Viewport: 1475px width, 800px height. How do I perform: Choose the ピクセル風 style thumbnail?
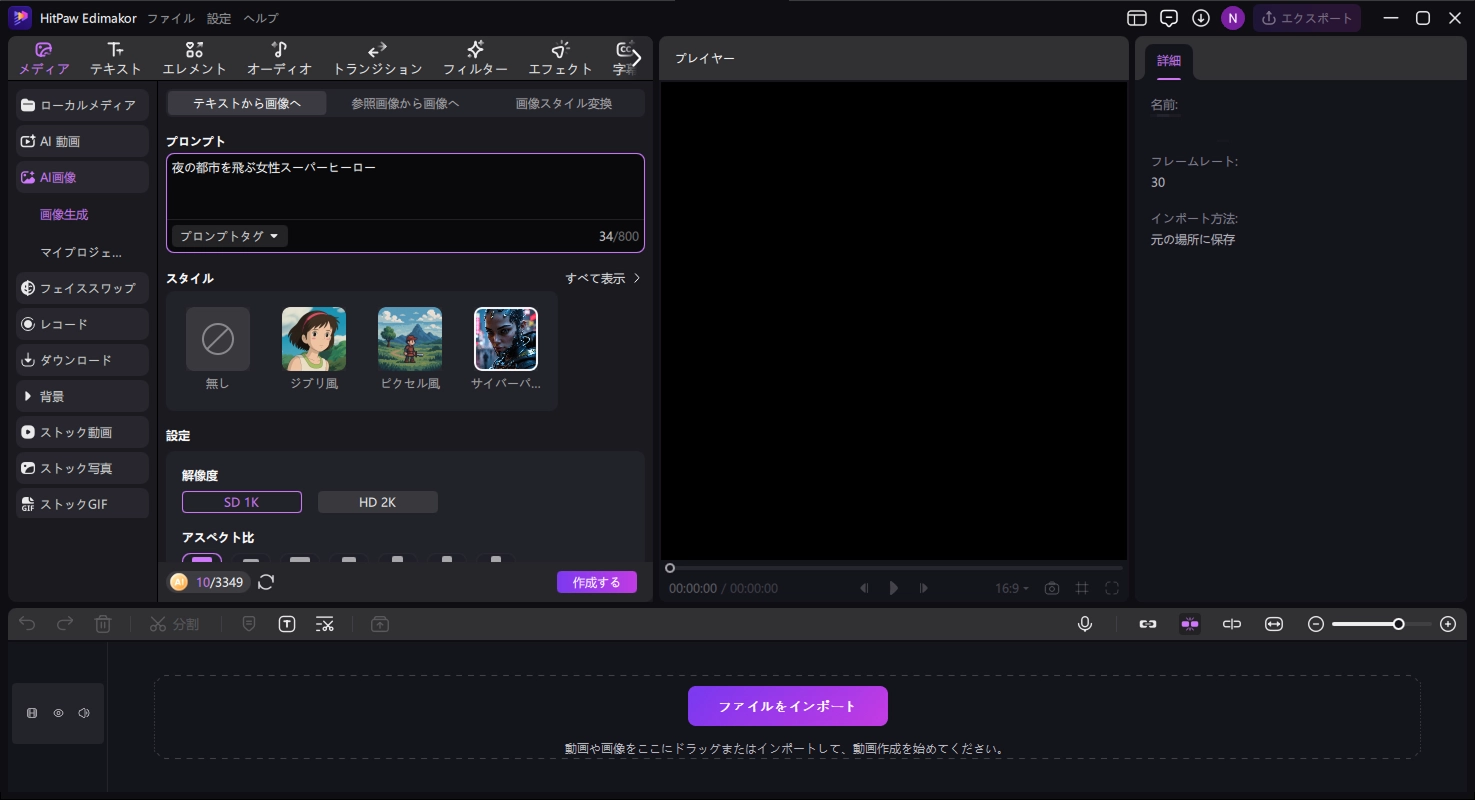coord(410,348)
